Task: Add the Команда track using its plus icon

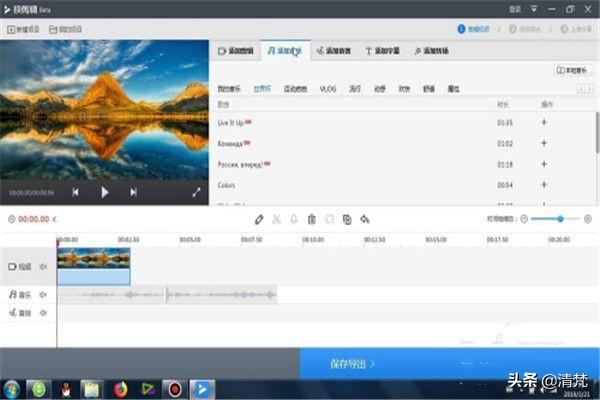Action: tap(544, 143)
